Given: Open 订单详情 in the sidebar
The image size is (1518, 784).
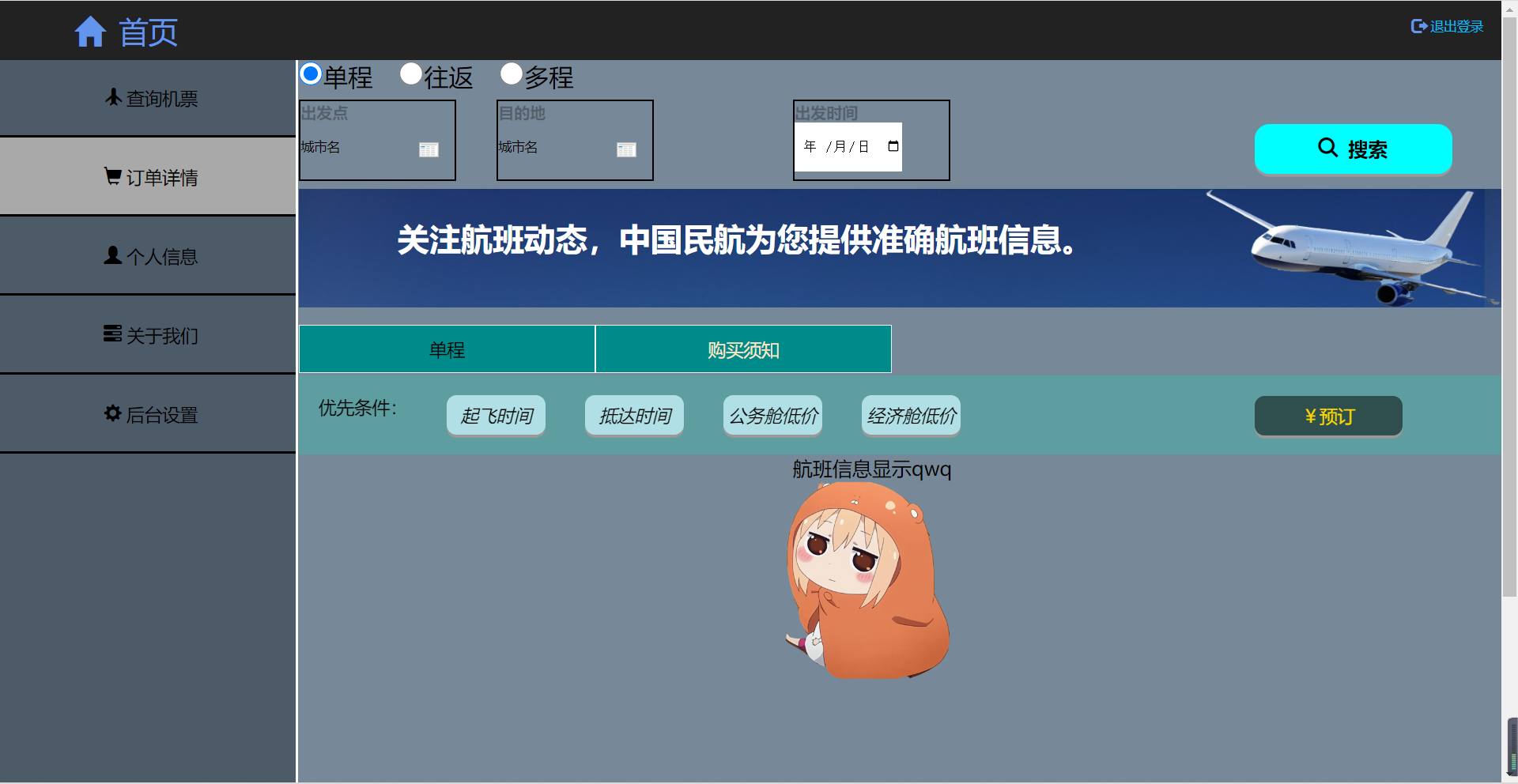Looking at the screenshot, I should point(148,177).
